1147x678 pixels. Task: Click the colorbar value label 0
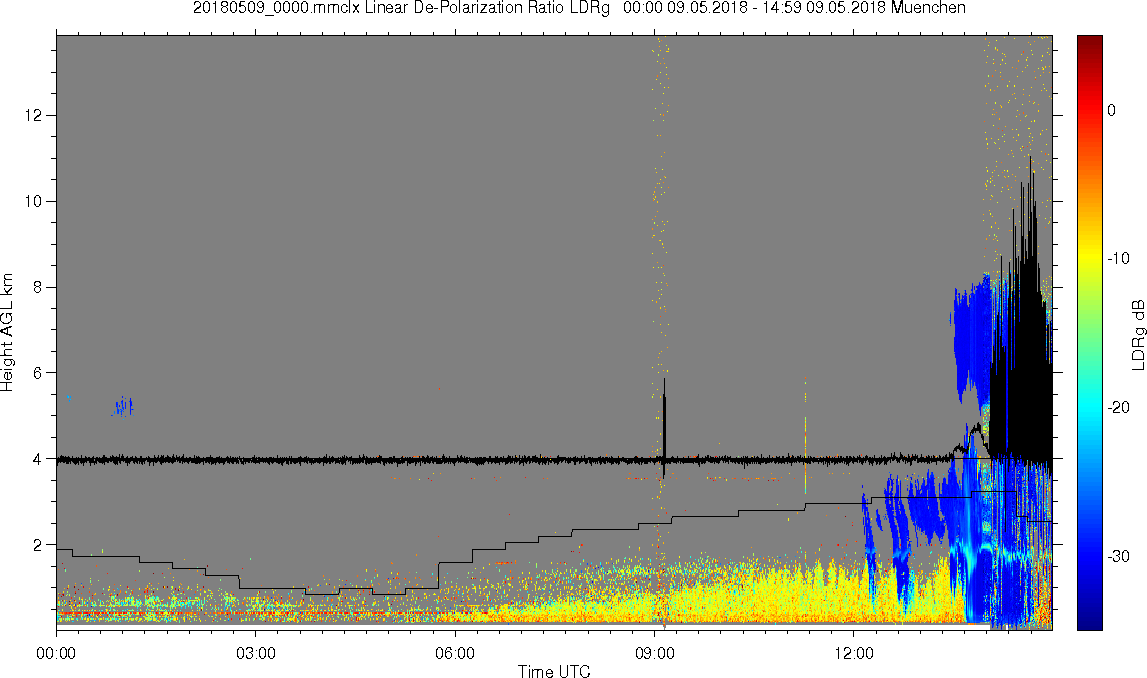pos(1112,110)
